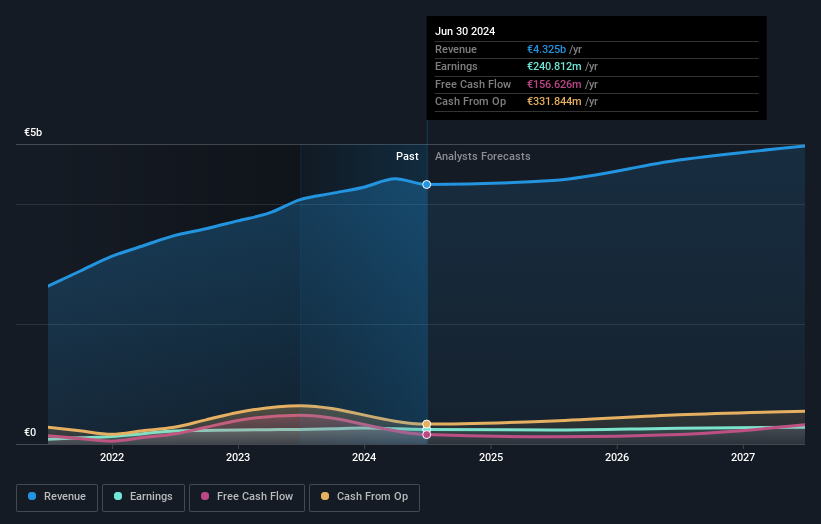The width and height of the screenshot is (821, 524).
Task: Click the Free Cash Flow row label in tooltip
Action: point(473,84)
